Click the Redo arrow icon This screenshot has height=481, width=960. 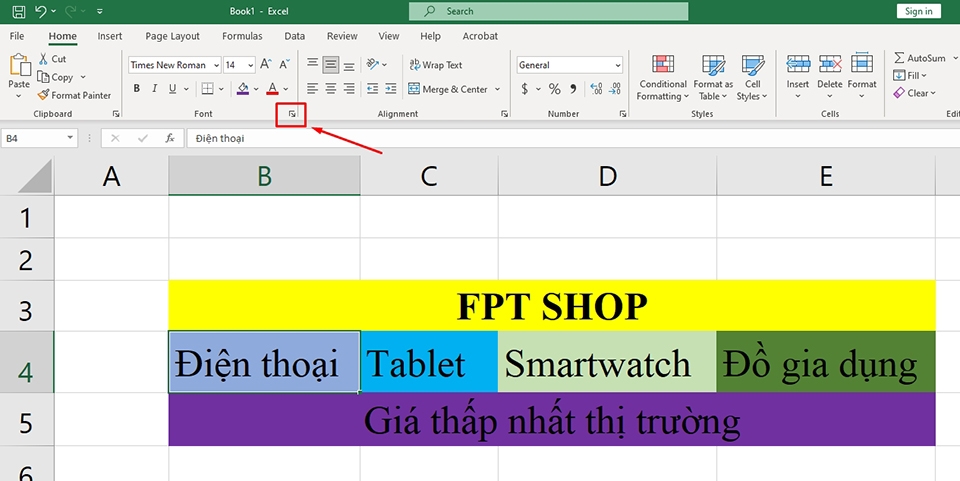[70, 11]
